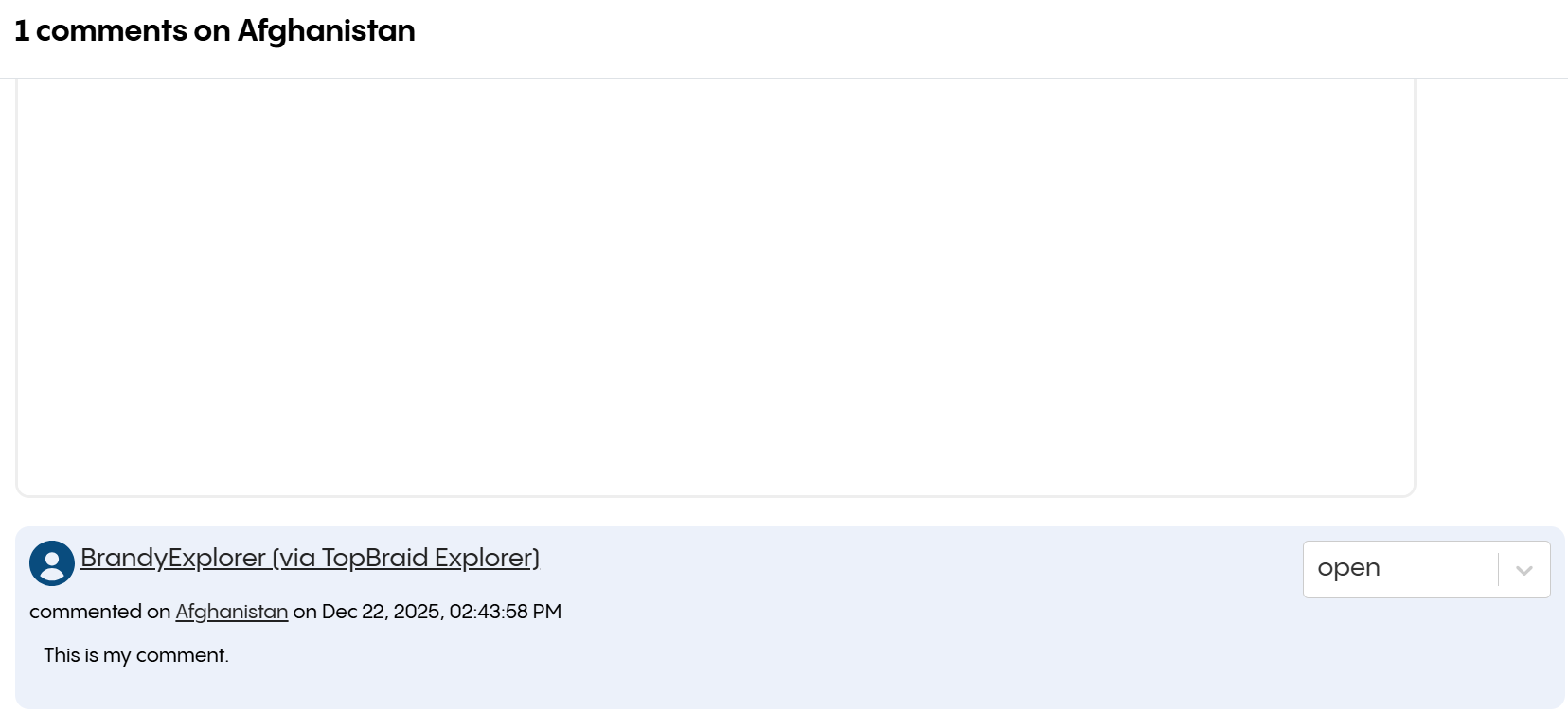1568x712 pixels.
Task: Click the round profile picture in the comment
Action: (51, 562)
